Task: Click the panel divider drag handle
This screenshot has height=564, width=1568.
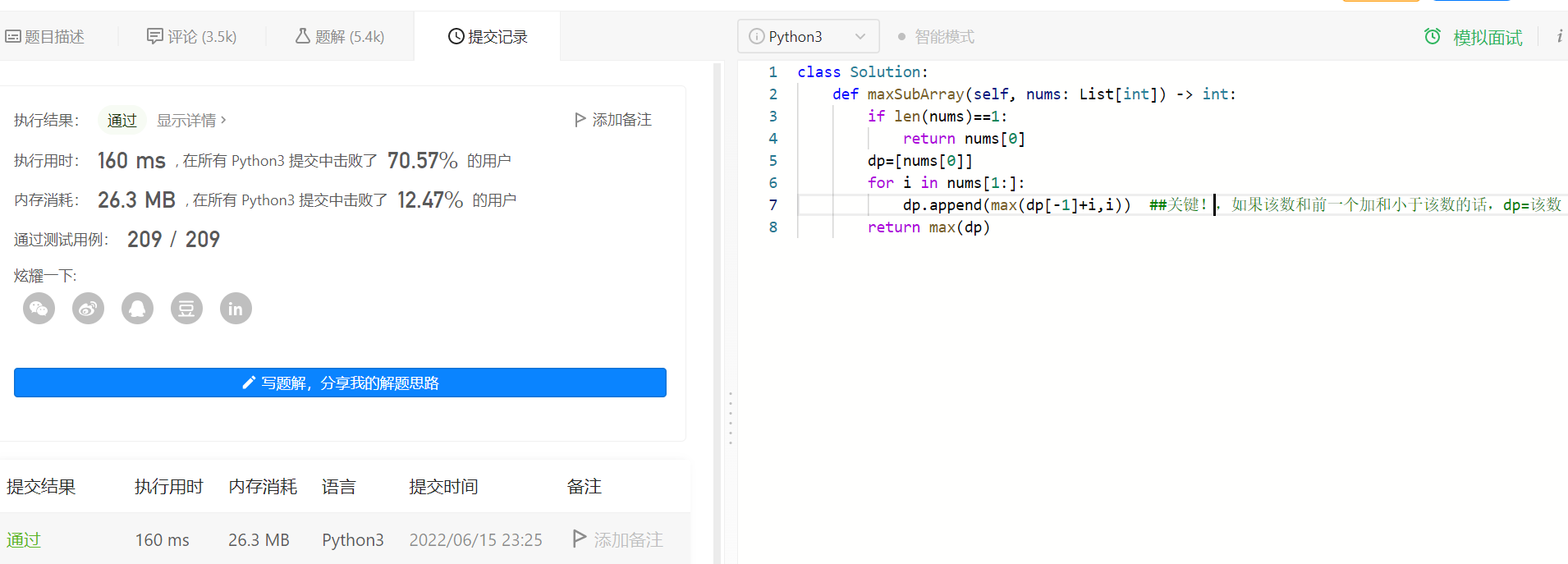Action: 730,419
